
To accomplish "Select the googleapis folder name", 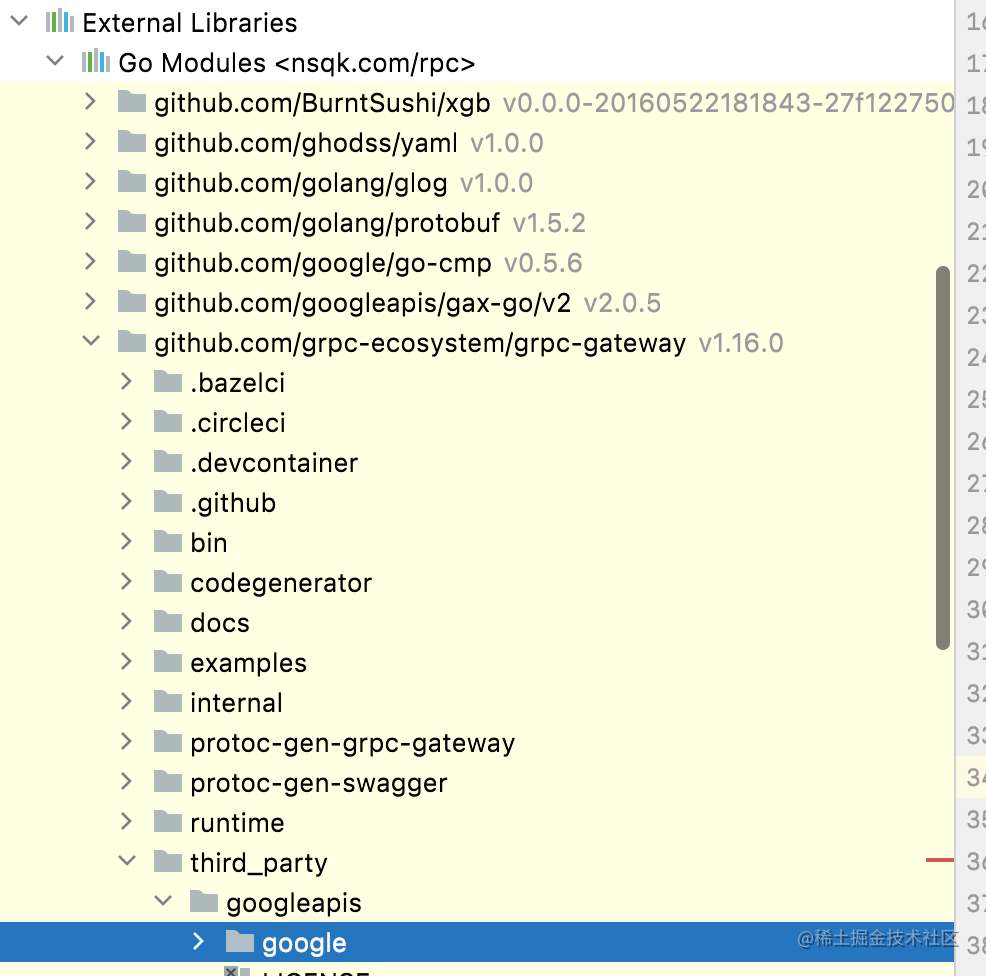I will 294,904.
